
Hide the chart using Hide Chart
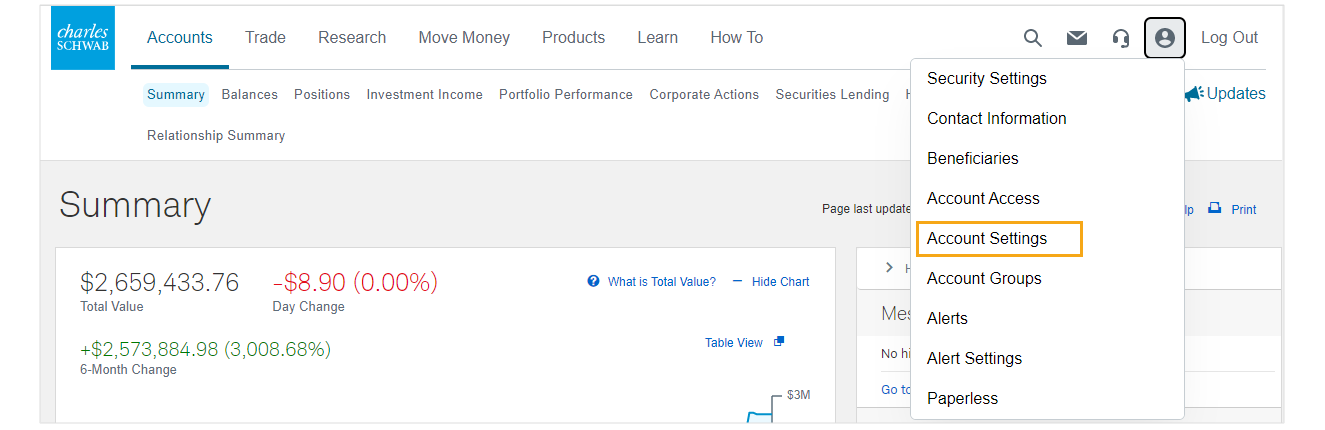(771, 282)
